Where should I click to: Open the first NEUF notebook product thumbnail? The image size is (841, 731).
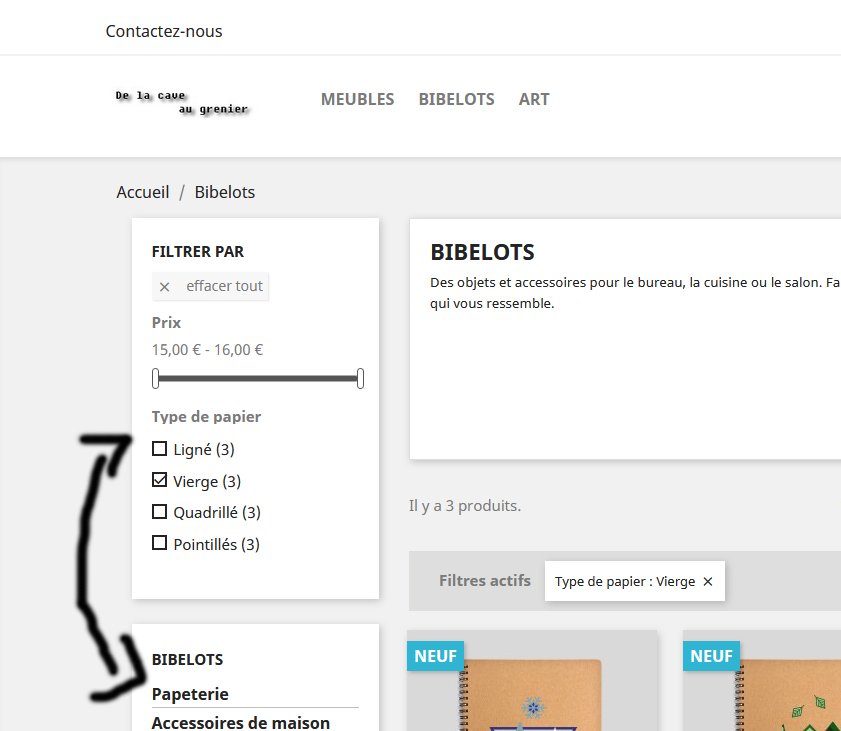click(532, 681)
